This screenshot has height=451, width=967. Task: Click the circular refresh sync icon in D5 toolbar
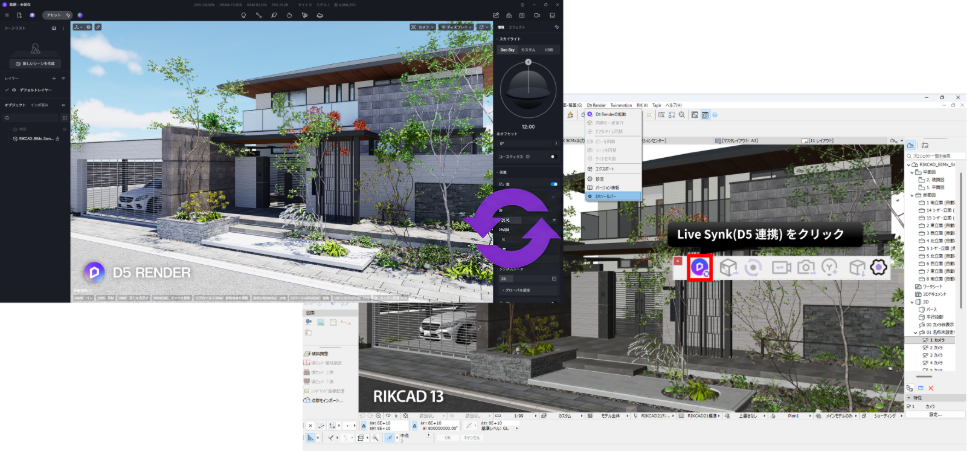coord(753,267)
